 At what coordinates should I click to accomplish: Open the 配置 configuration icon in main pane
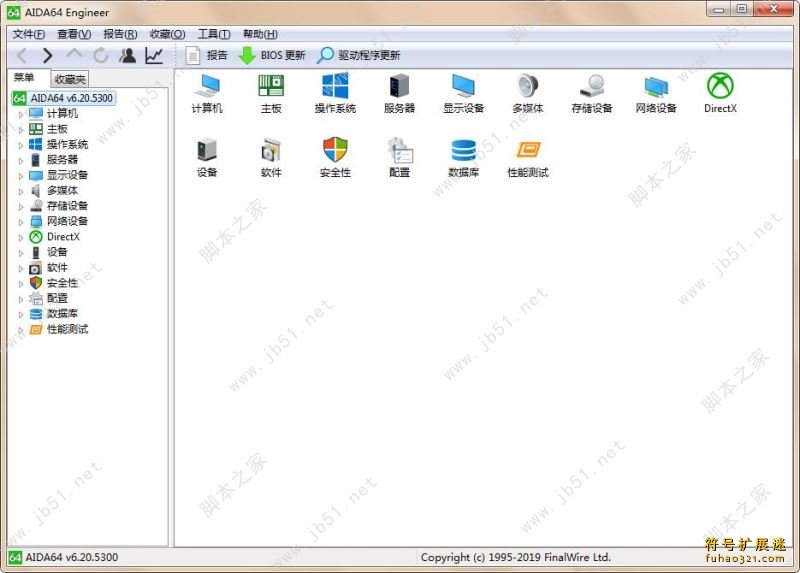(x=399, y=158)
